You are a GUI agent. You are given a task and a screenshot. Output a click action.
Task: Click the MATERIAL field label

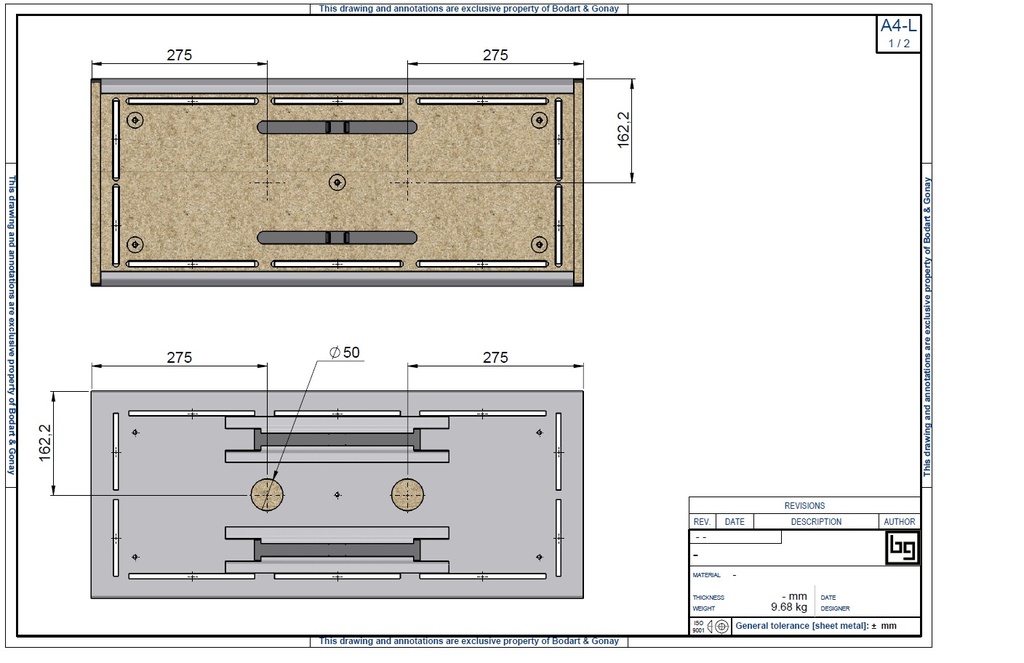click(x=707, y=576)
